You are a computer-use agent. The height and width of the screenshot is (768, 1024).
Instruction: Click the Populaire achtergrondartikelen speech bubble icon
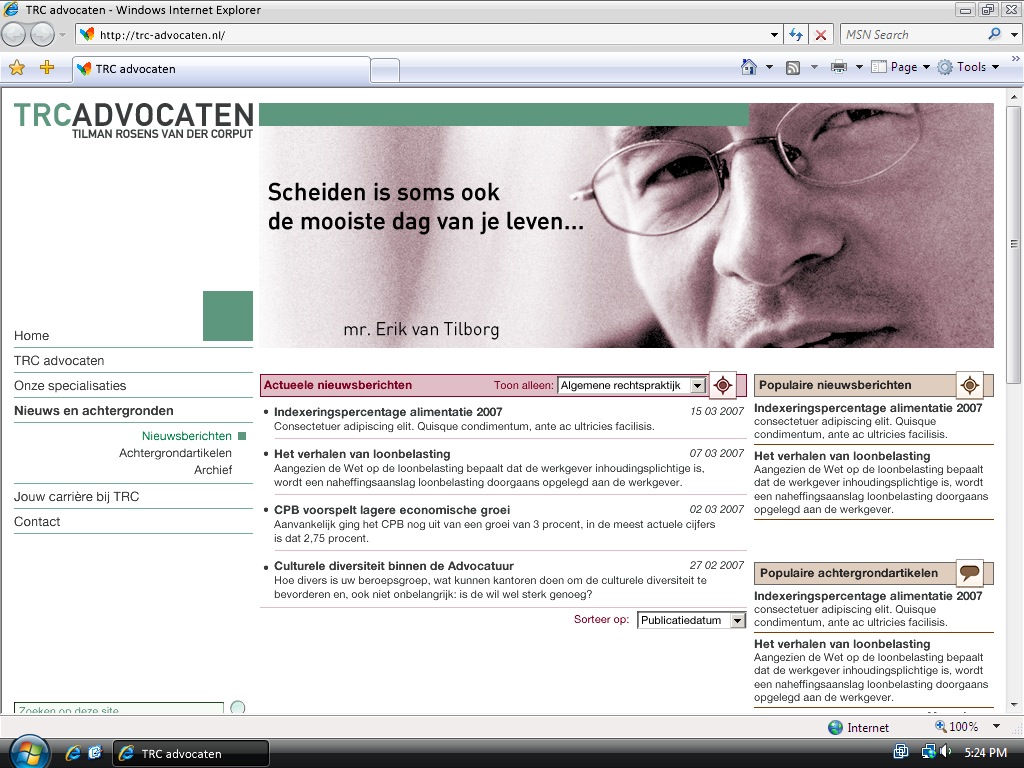969,573
